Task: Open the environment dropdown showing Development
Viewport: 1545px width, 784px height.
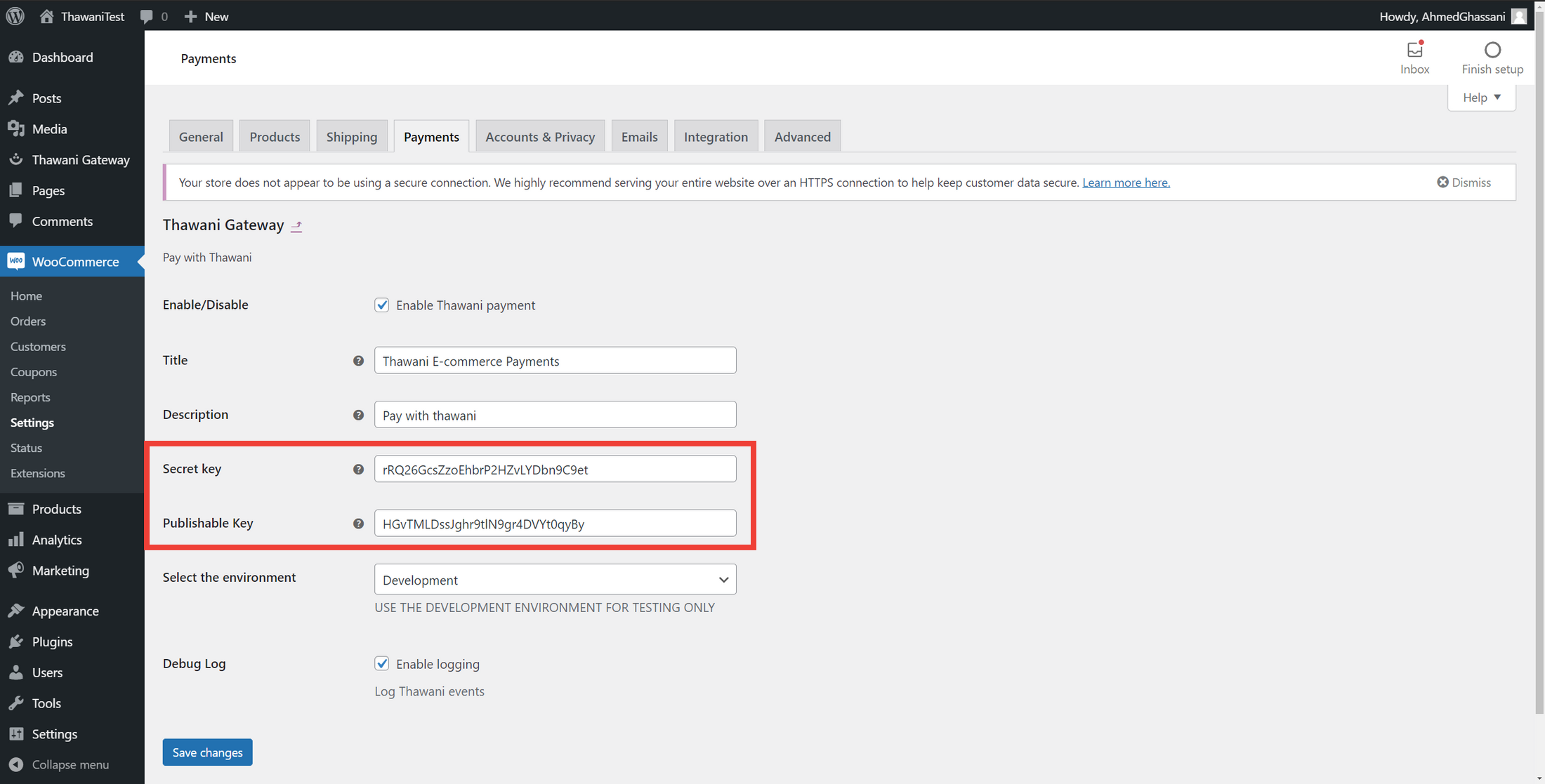Action: coord(555,580)
